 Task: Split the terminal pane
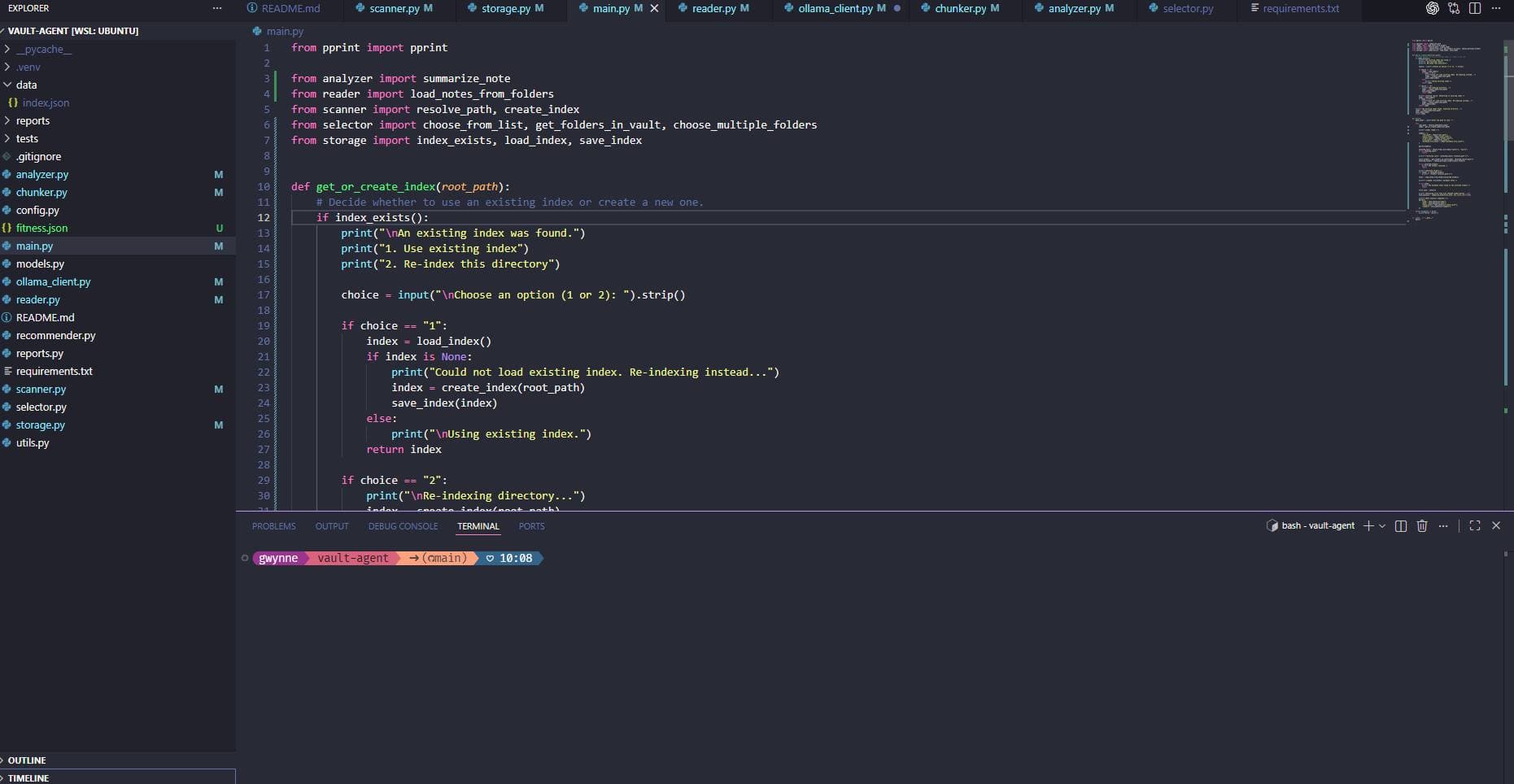tap(1401, 526)
